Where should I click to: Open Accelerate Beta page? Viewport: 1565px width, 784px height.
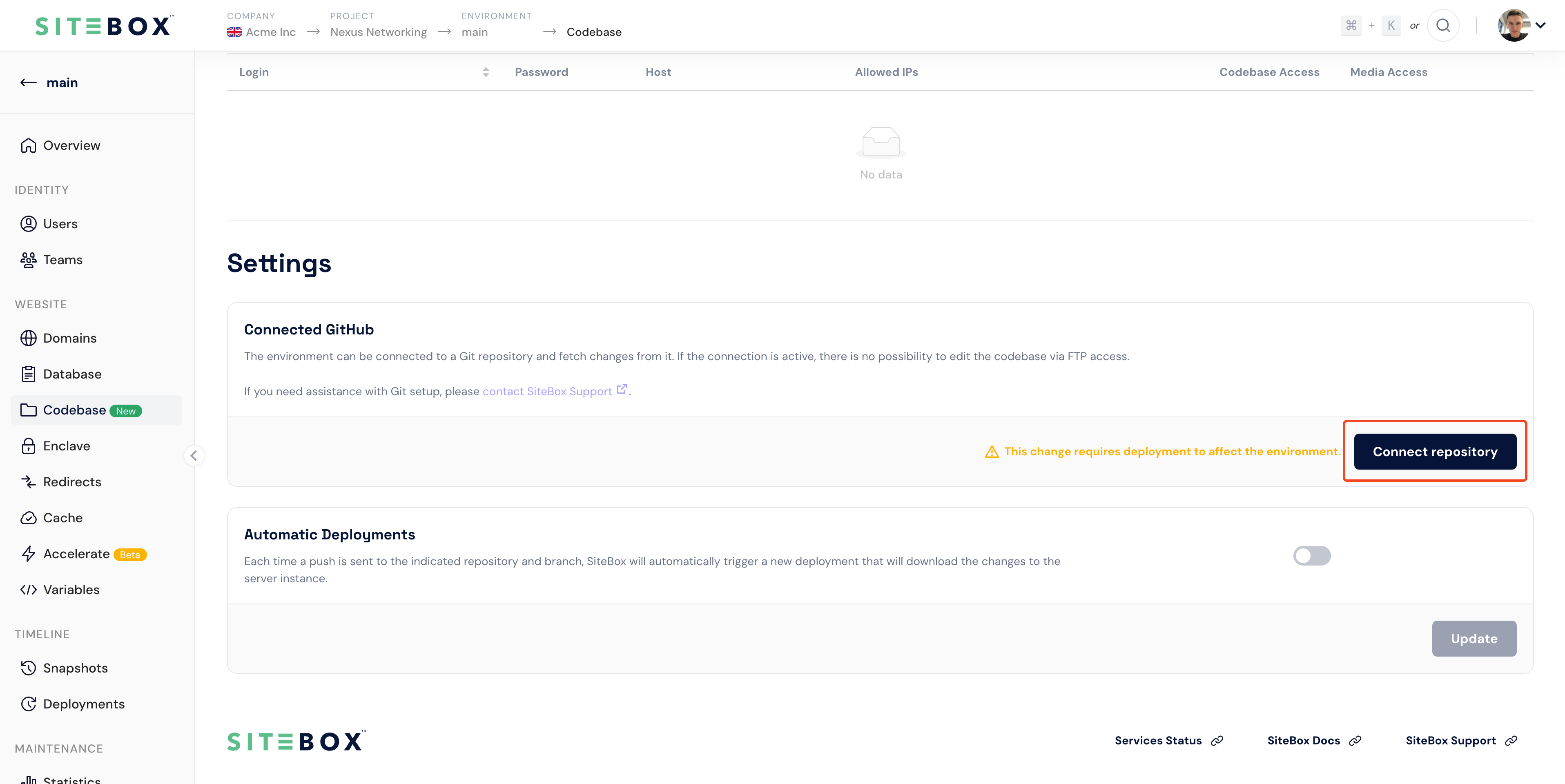(x=97, y=554)
